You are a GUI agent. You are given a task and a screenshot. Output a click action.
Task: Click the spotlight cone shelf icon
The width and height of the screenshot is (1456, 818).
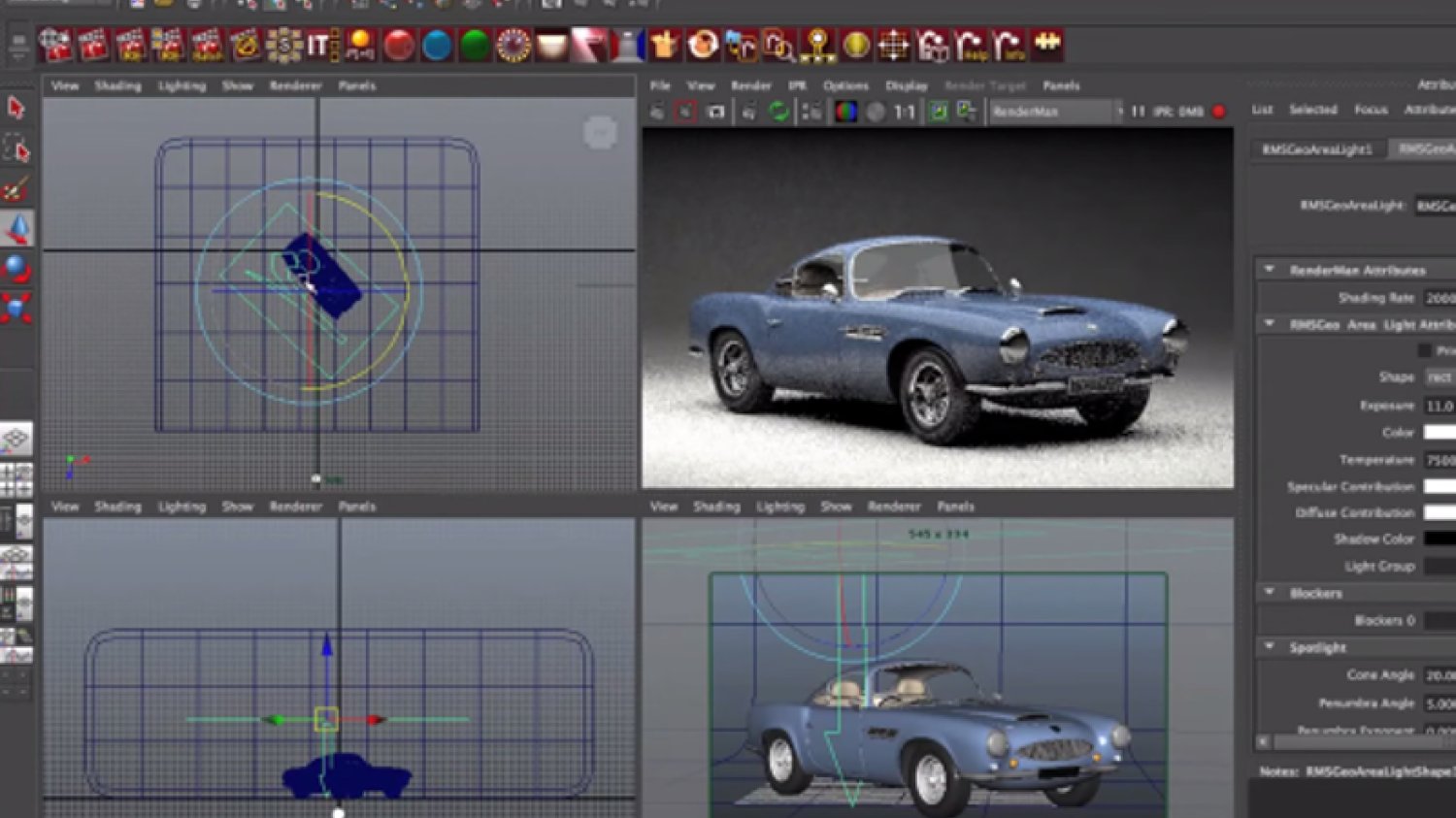589,45
